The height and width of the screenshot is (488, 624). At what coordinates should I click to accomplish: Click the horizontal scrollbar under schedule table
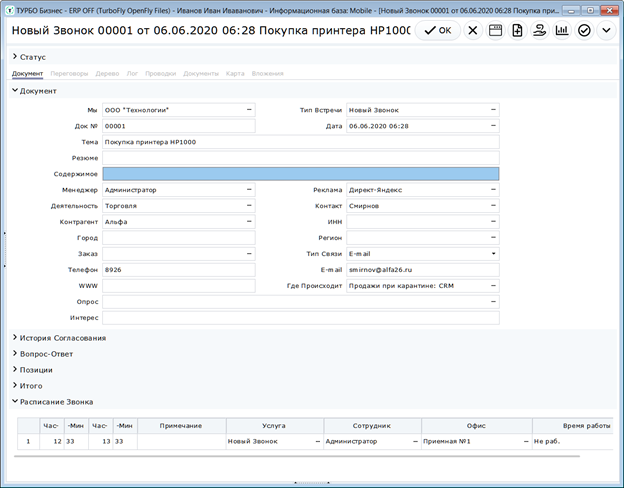[297, 456]
